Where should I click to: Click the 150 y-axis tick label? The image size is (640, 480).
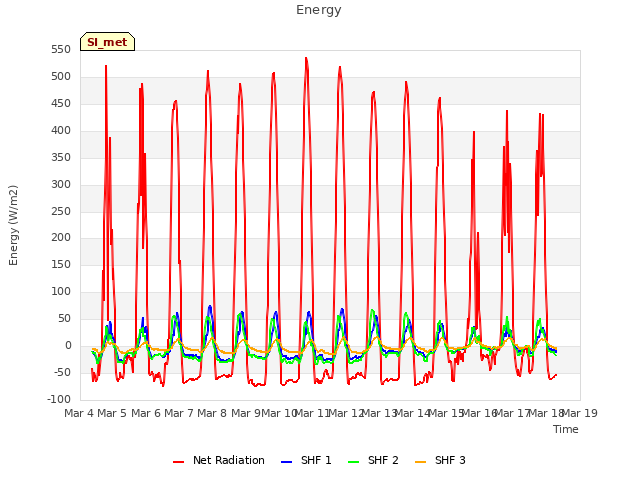point(61,264)
